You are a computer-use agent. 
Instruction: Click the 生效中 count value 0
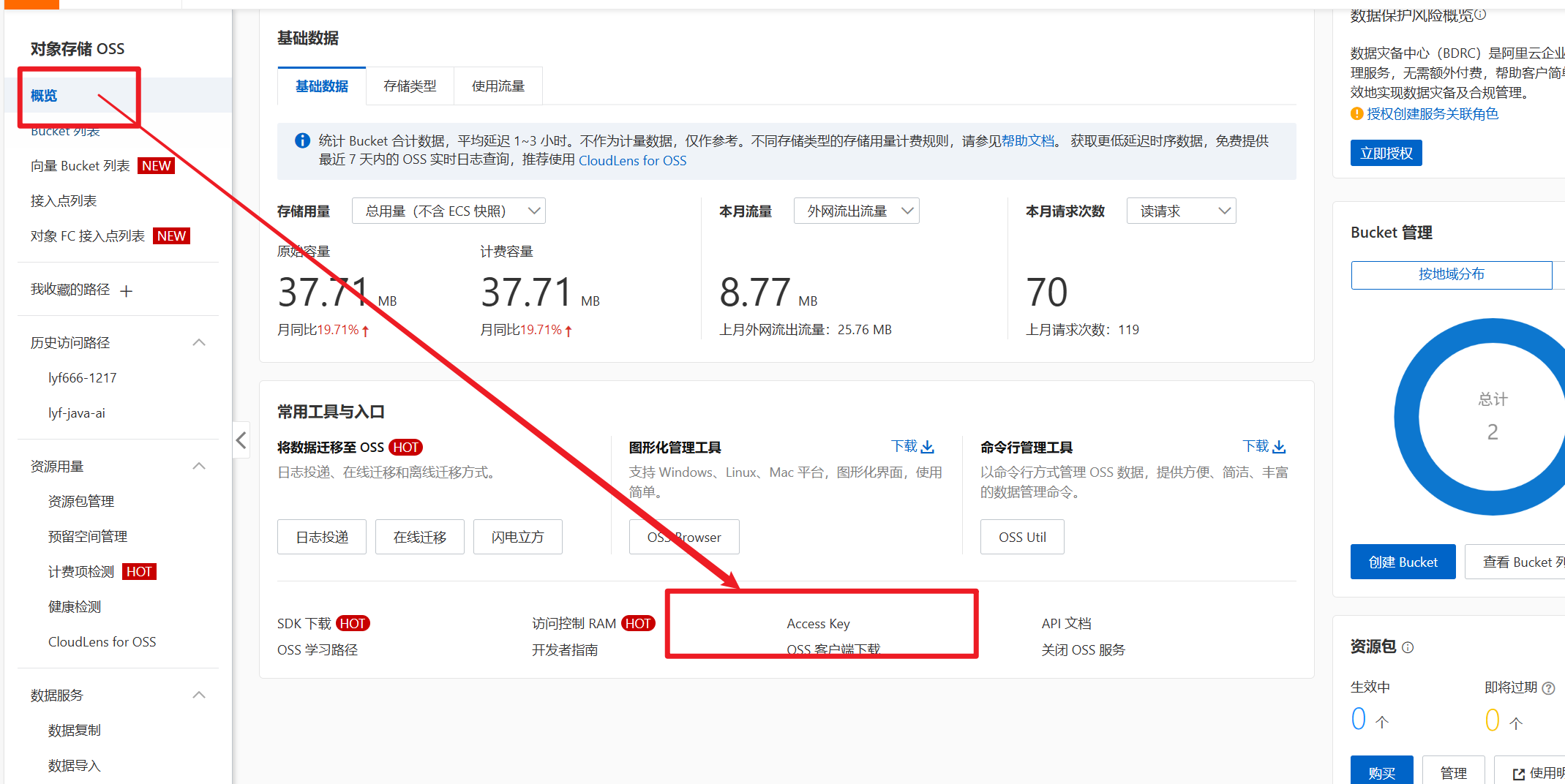pos(1359,718)
